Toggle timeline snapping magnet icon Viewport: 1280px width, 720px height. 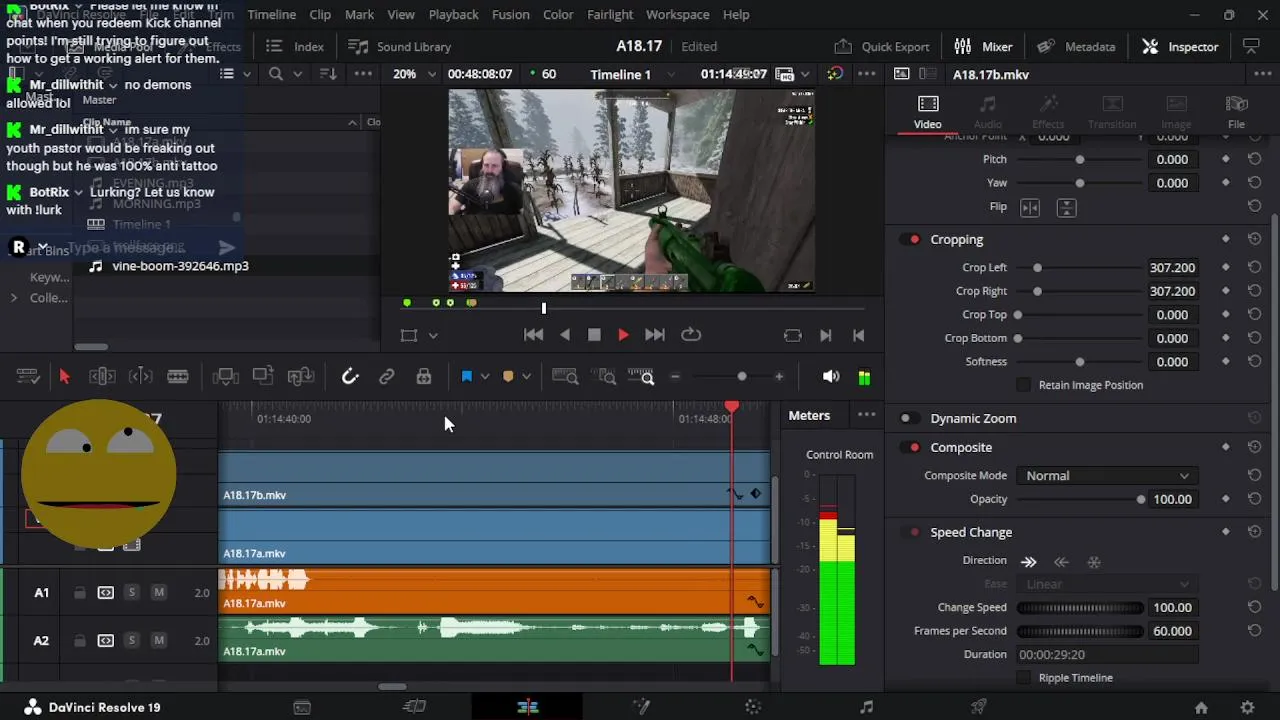(x=350, y=377)
